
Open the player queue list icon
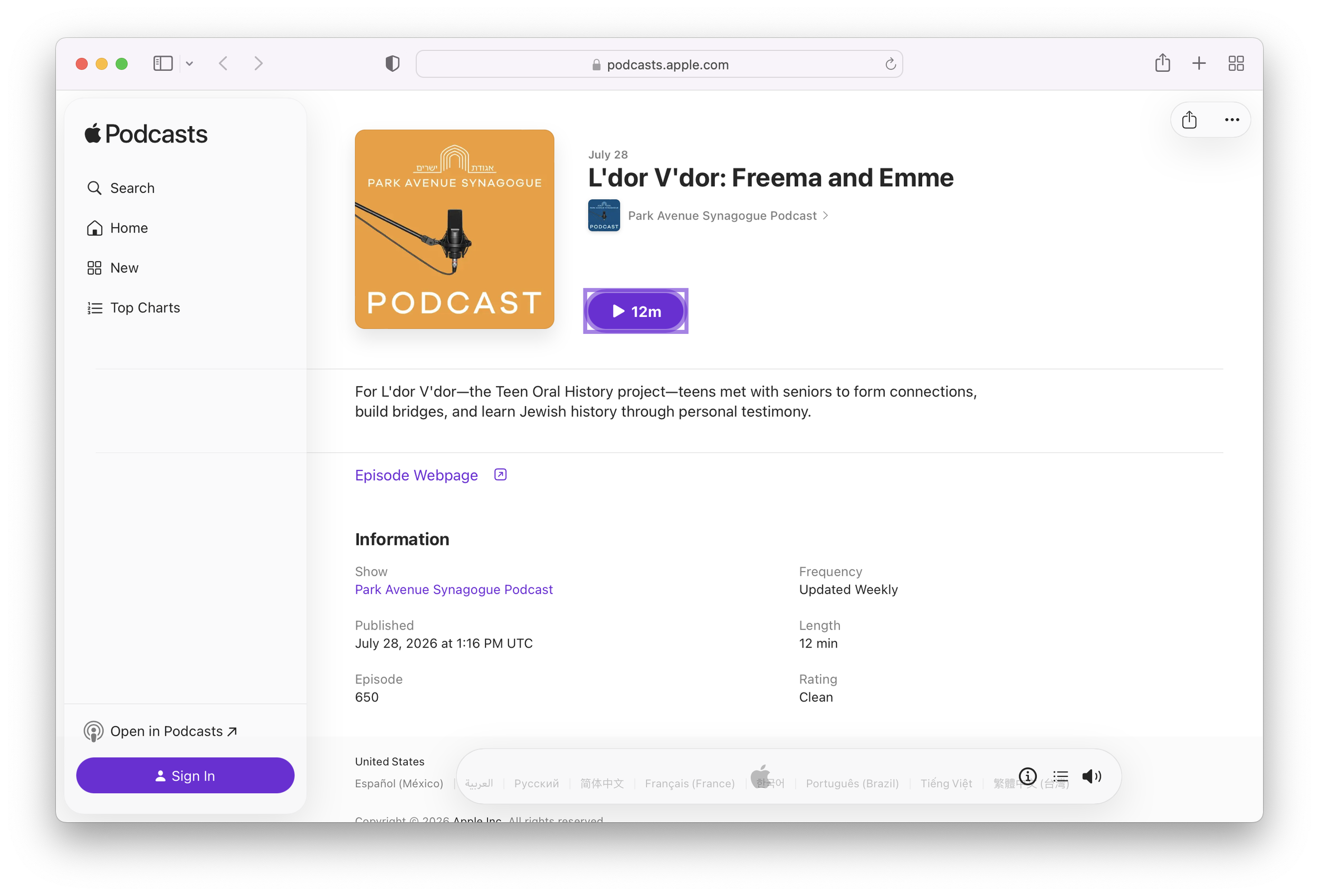click(1060, 776)
